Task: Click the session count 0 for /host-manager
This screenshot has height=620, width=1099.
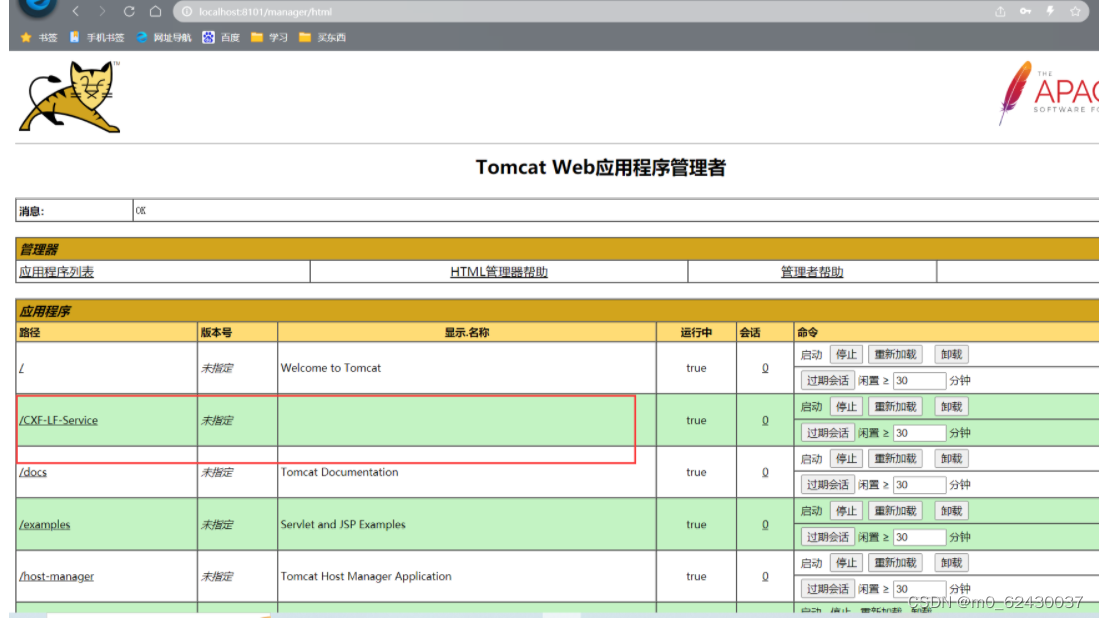Action: [x=765, y=576]
